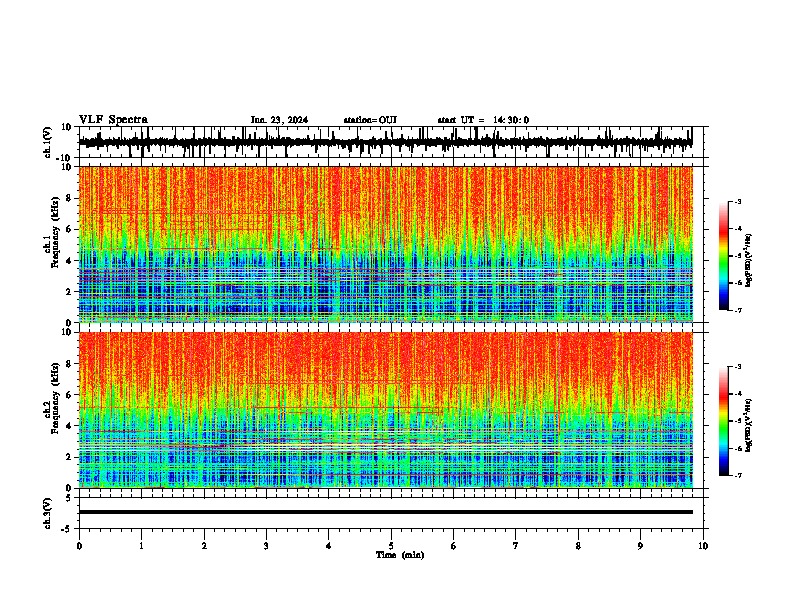Click the ch.3(V) axis label

[48, 513]
